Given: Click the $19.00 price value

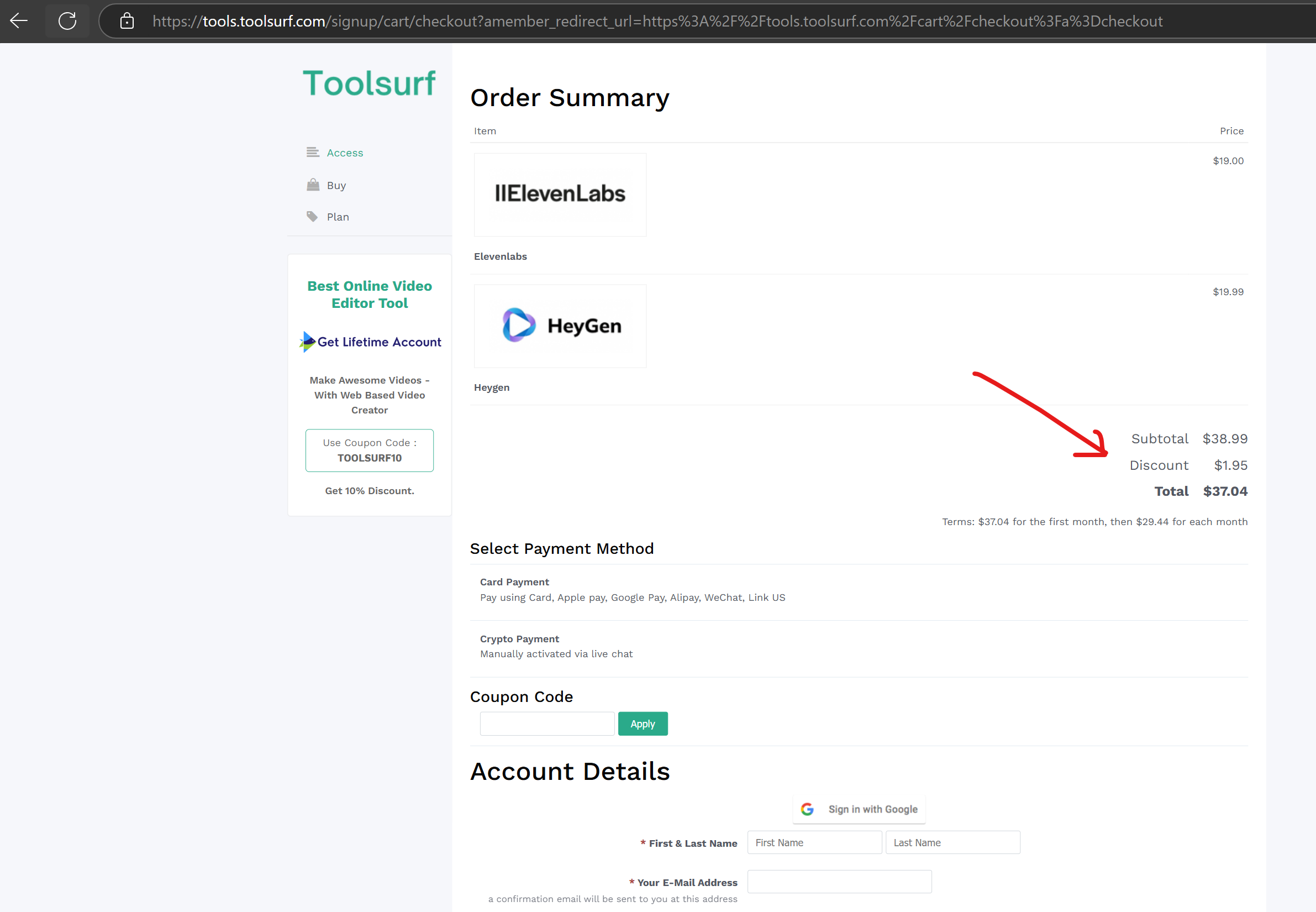Looking at the screenshot, I should (x=1228, y=161).
